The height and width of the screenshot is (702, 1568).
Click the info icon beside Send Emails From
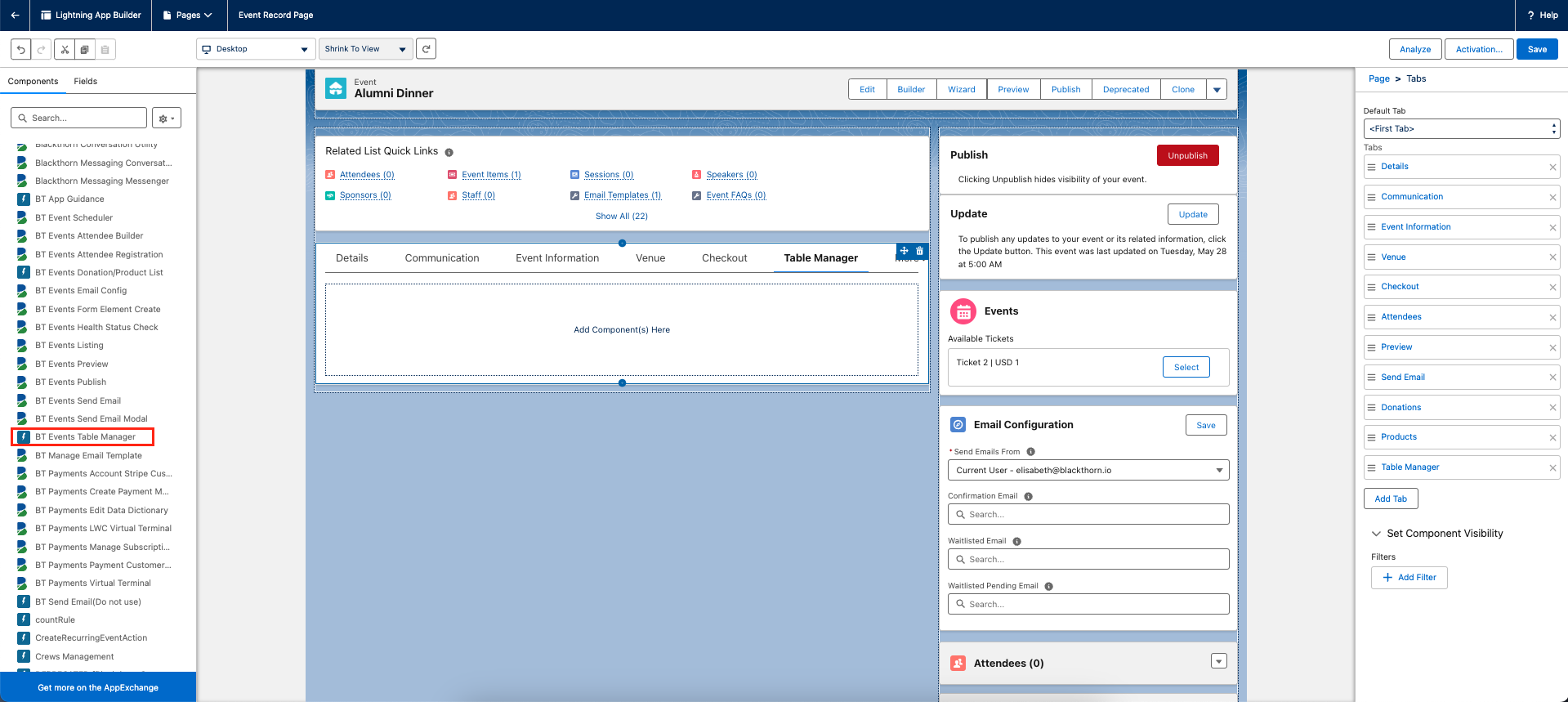click(1030, 452)
